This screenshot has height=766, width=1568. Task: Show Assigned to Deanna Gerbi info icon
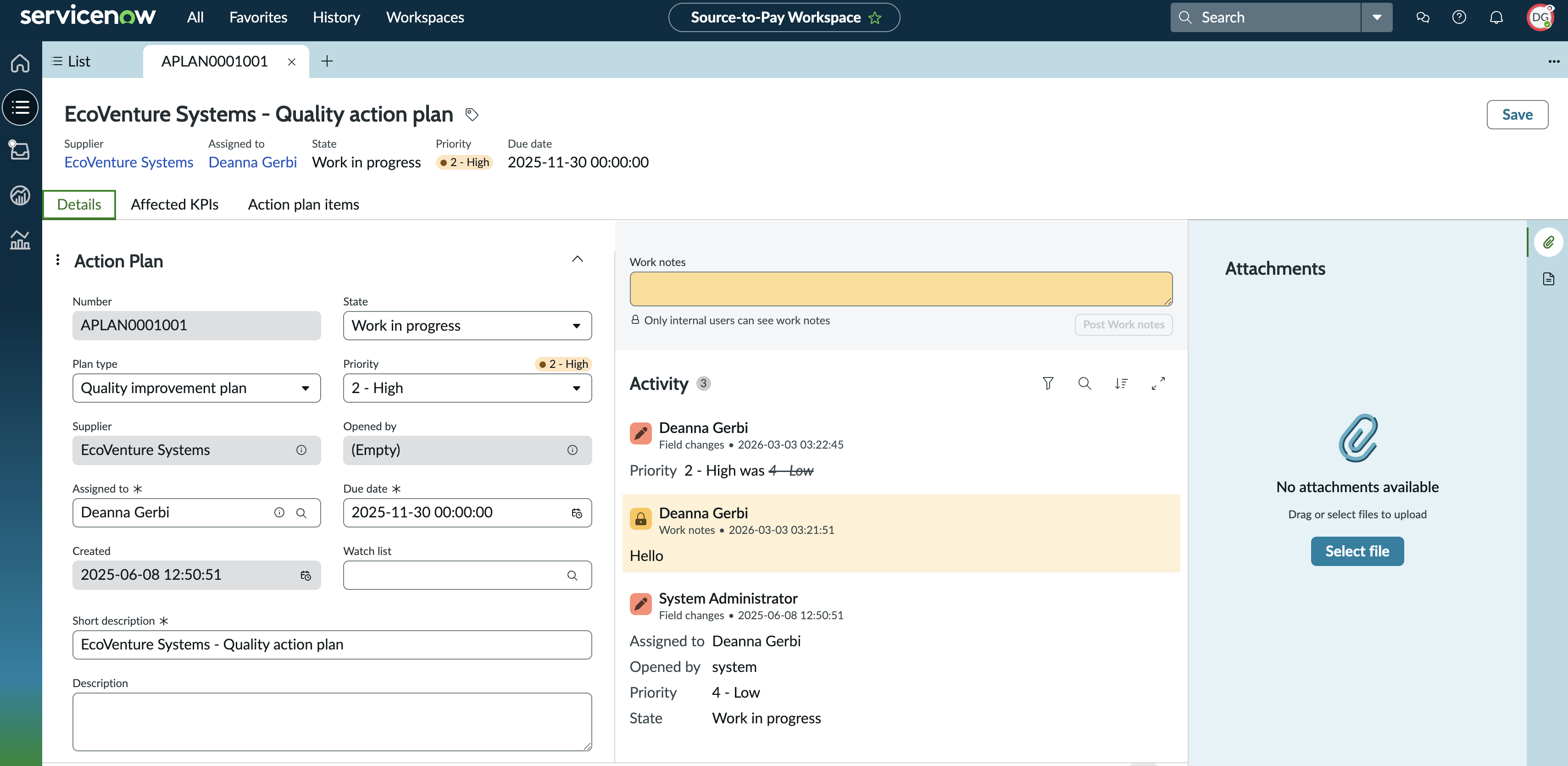(x=279, y=512)
